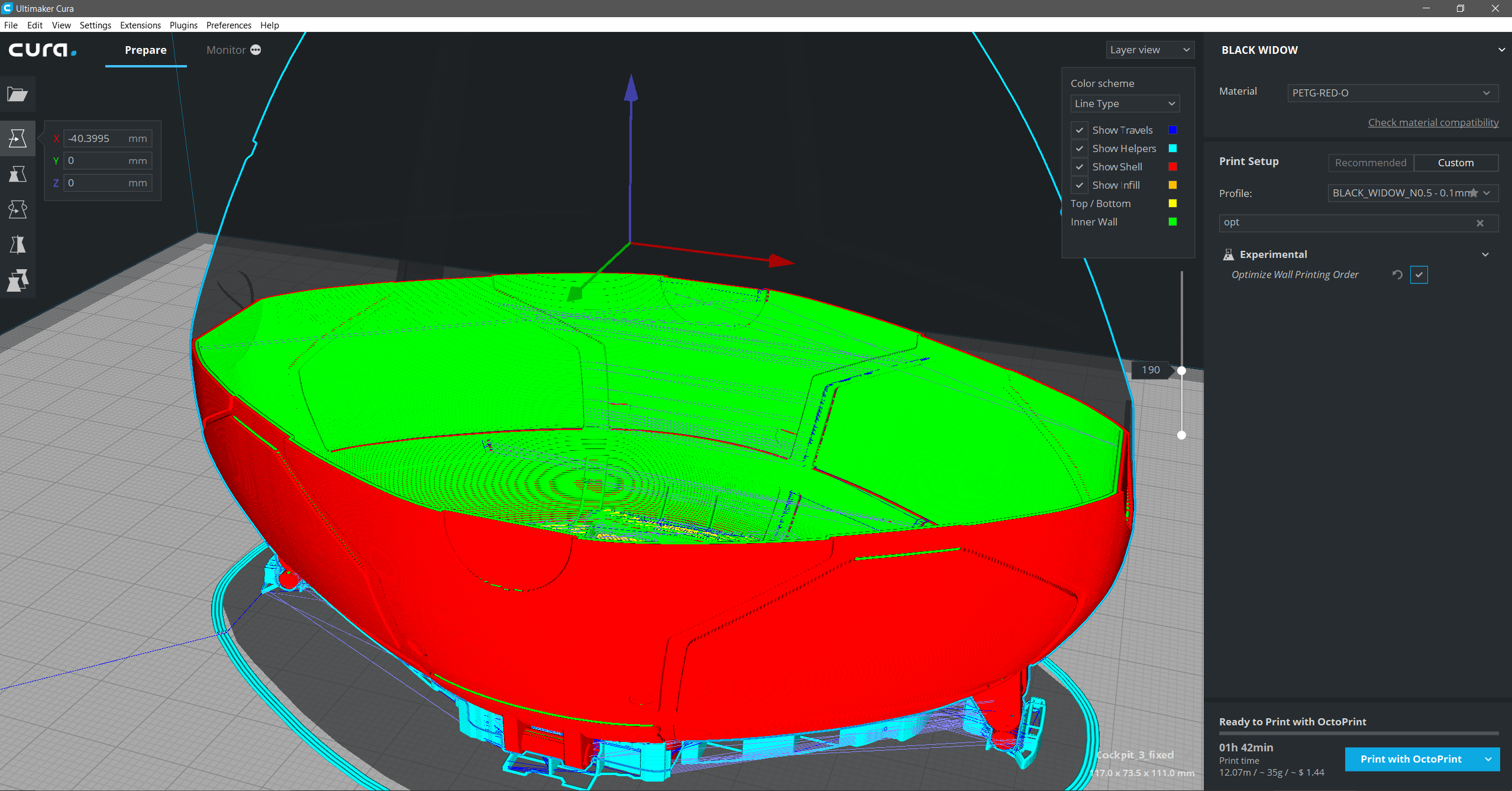This screenshot has height=791, width=1512.
Task: Toggle Show Shell checkbox
Action: click(1080, 167)
